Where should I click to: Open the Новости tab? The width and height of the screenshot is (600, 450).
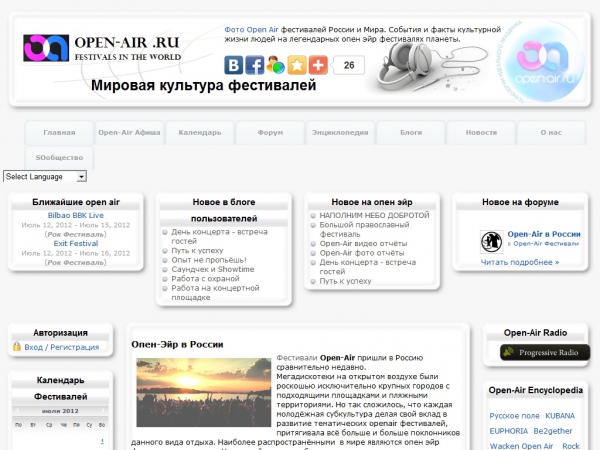pyautogui.click(x=481, y=132)
